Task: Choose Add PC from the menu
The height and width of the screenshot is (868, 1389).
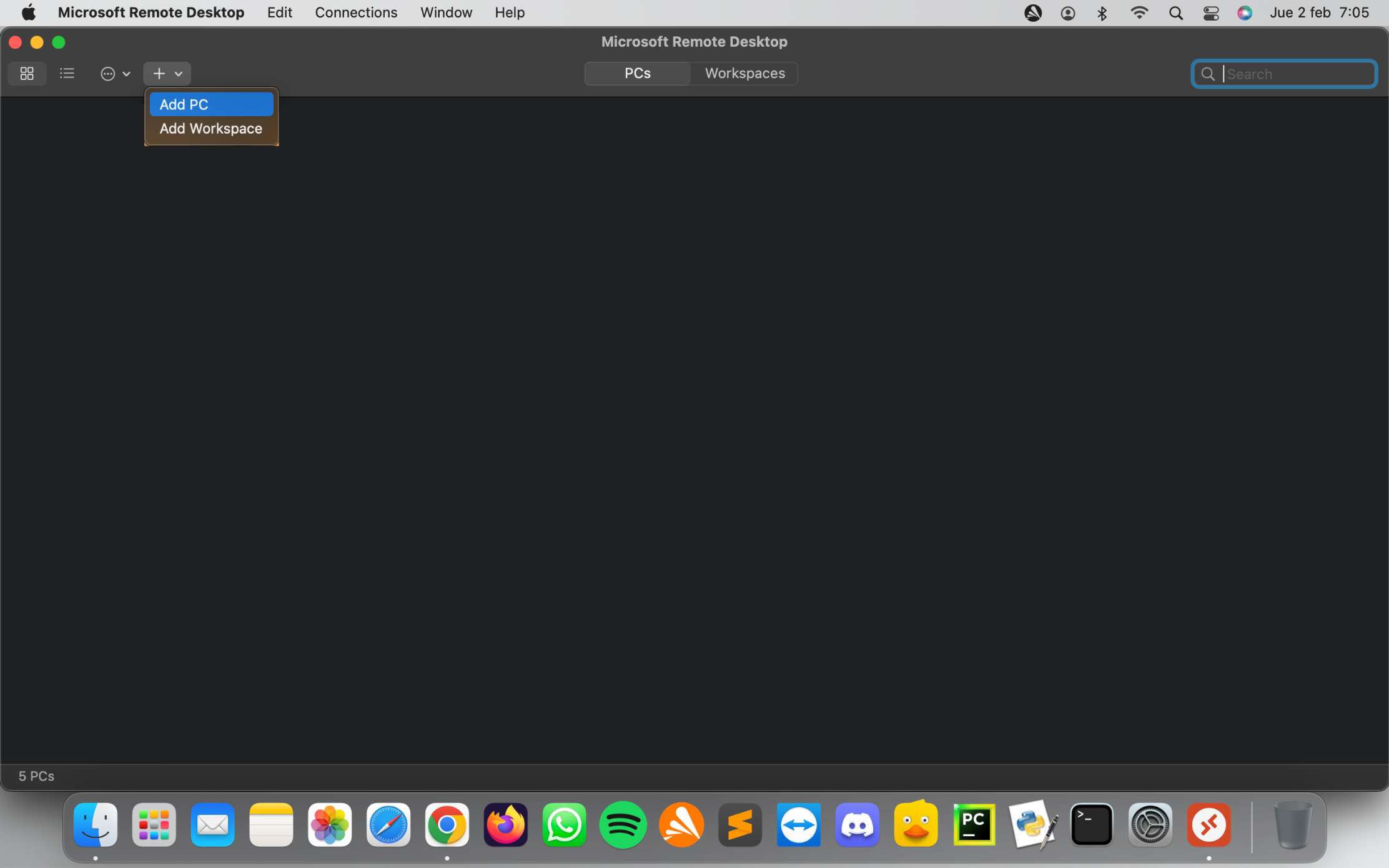Action: (211, 104)
